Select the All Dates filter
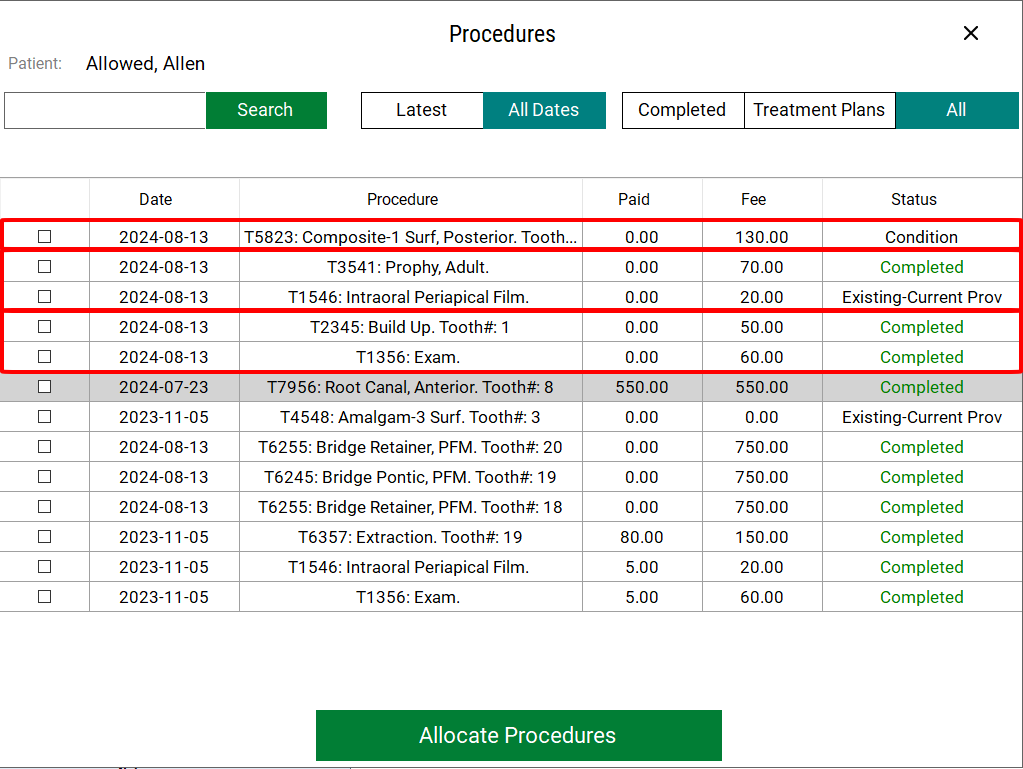Screen dimensions: 1023x769 click(x=543, y=110)
